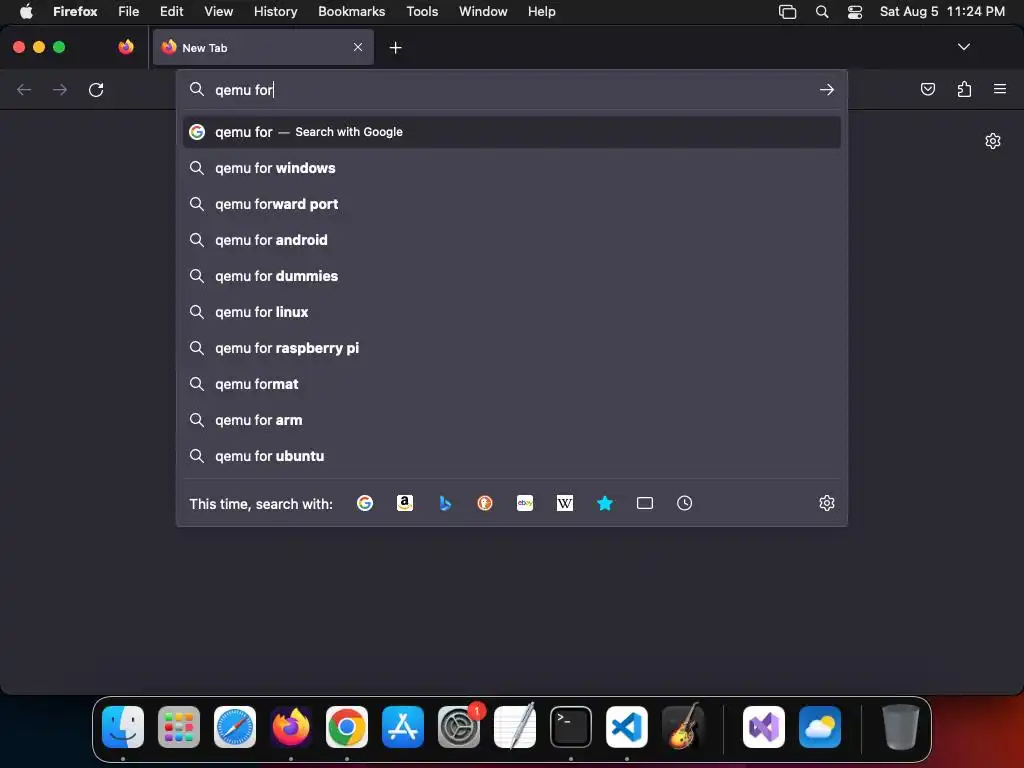The width and height of the screenshot is (1024, 768).
Task: Open Terminal from the Dock
Action: tap(571, 727)
